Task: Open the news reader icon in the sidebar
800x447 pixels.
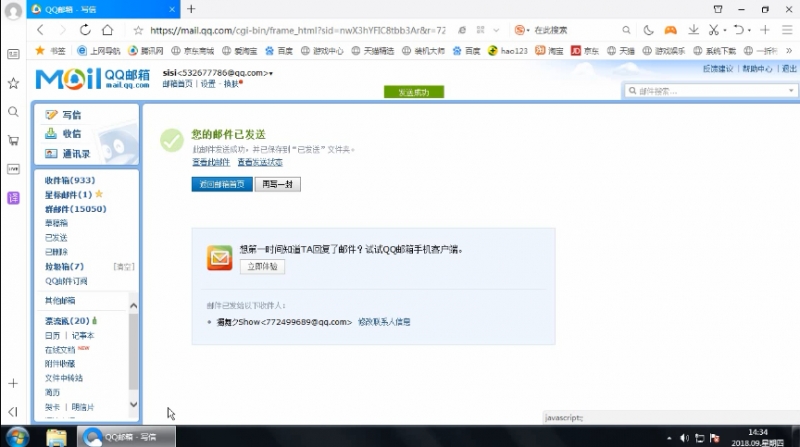Action: (x=13, y=54)
